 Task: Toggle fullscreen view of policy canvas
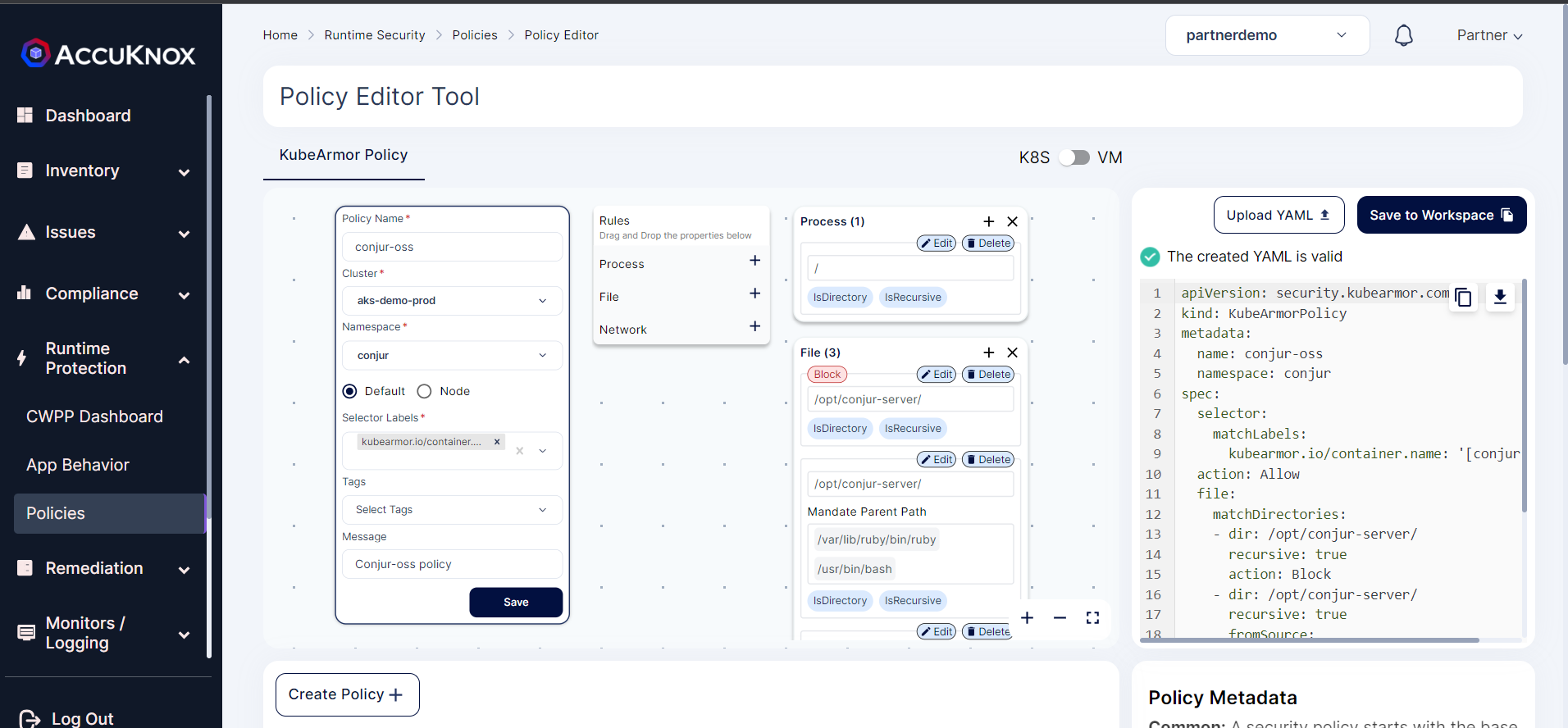pos(1092,618)
